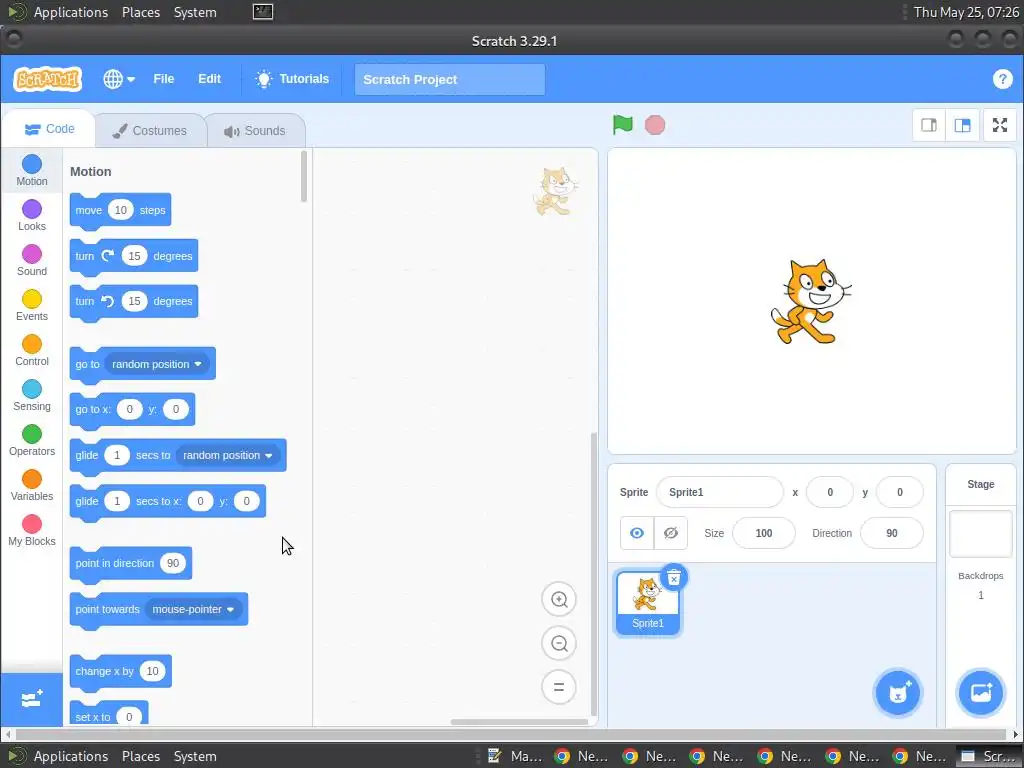
Task: Click the sprite y coordinate field
Action: coord(899,492)
